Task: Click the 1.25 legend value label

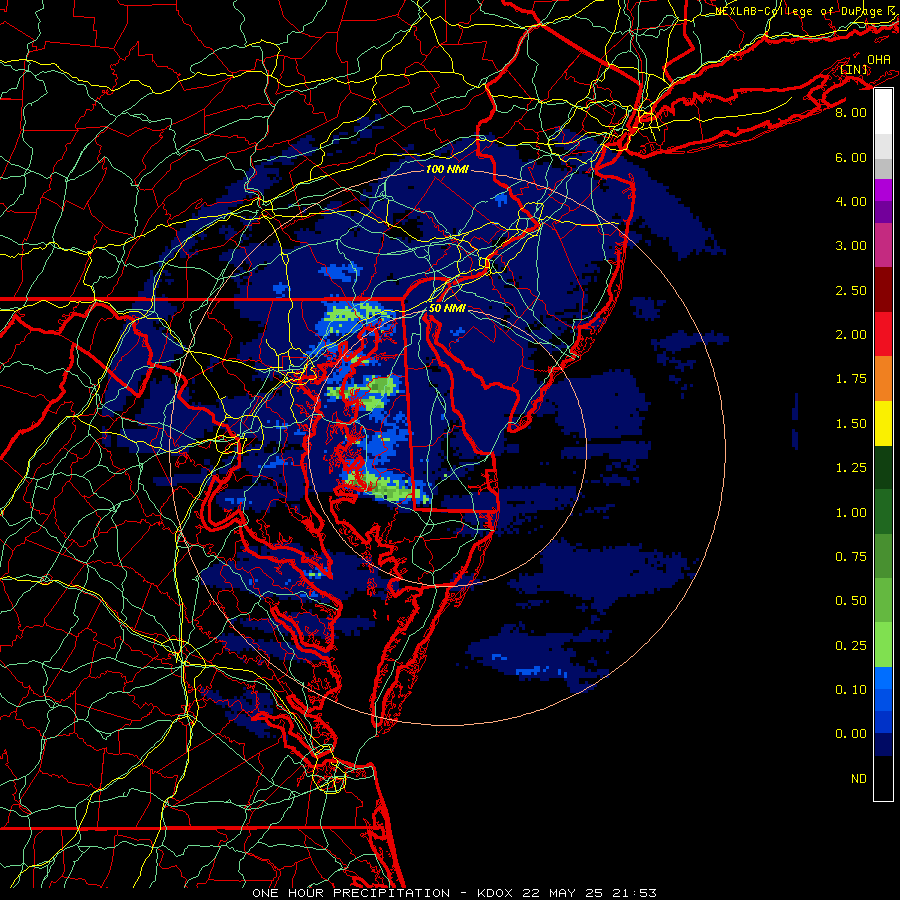Action: pos(851,468)
